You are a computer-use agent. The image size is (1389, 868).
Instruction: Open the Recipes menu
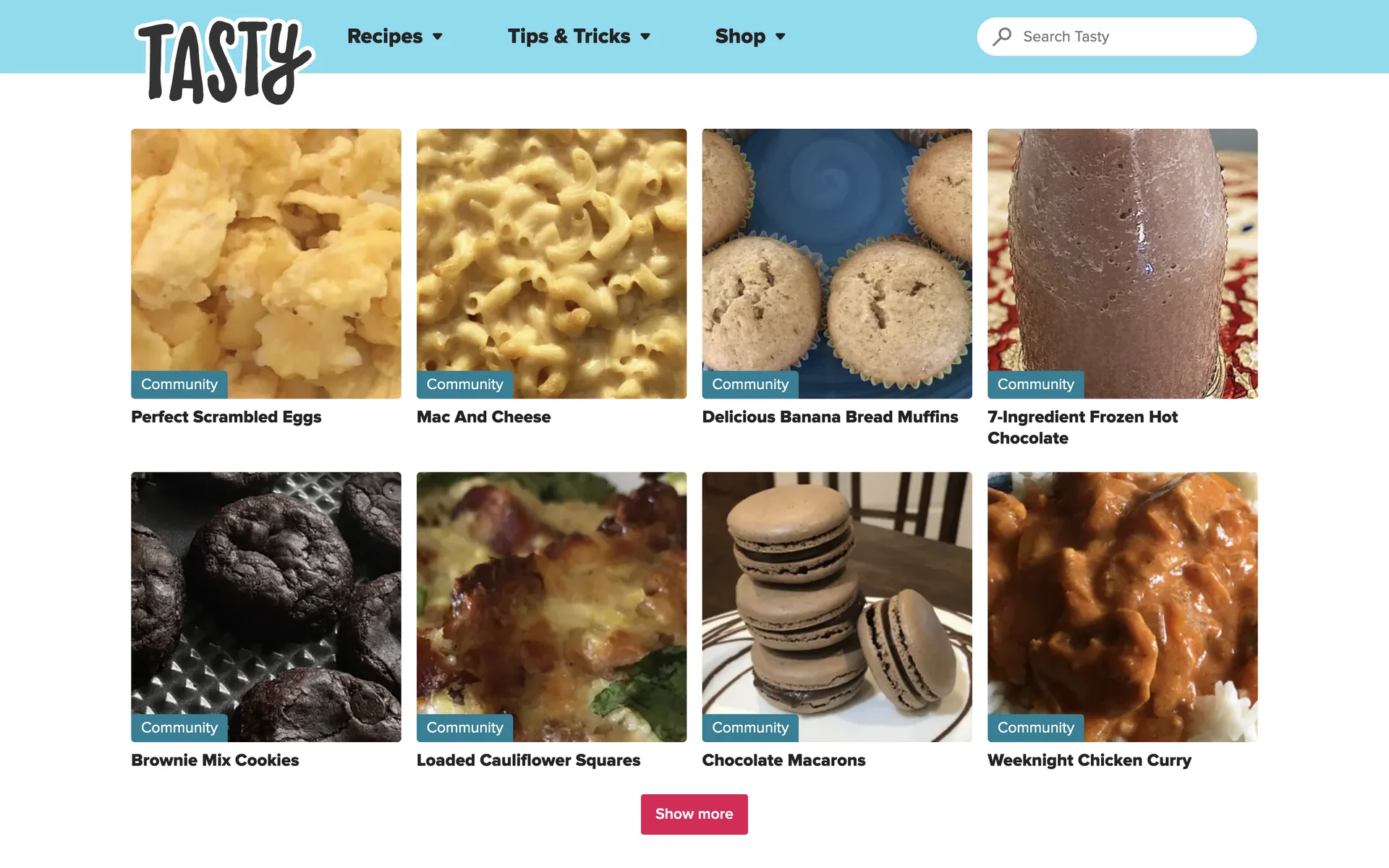385,36
